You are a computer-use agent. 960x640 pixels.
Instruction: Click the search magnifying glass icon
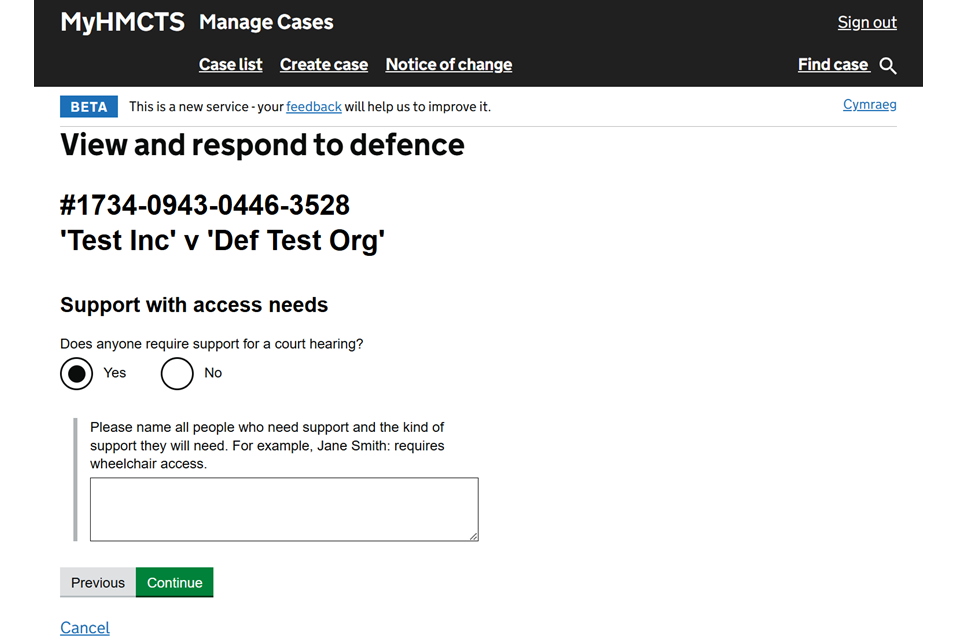(888, 66)
